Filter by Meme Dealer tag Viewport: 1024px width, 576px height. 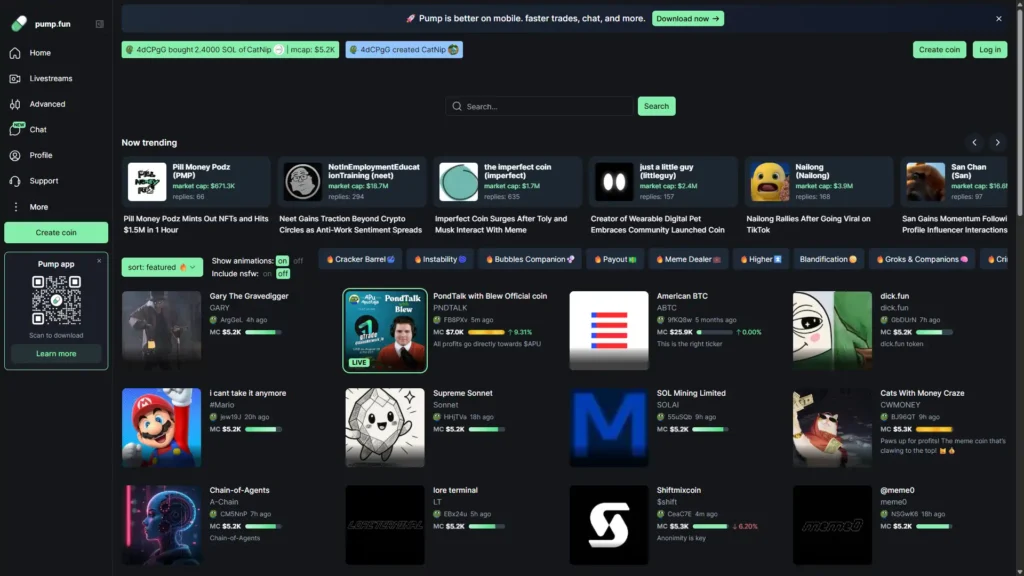point(688,259)
